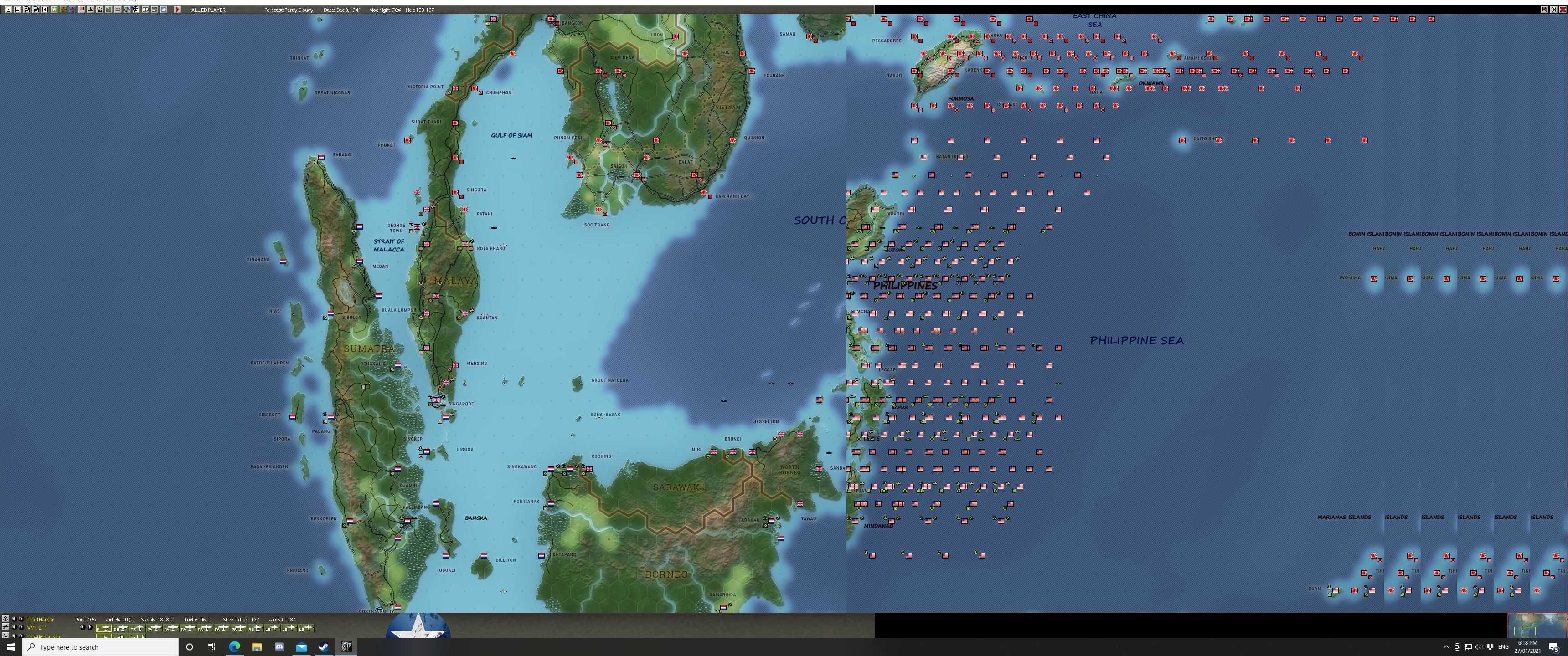The width and height of the screenshot is (1568, 656).
Task: Click the anchor icon beside Pearl Harbor
Action: coord(5,620)
